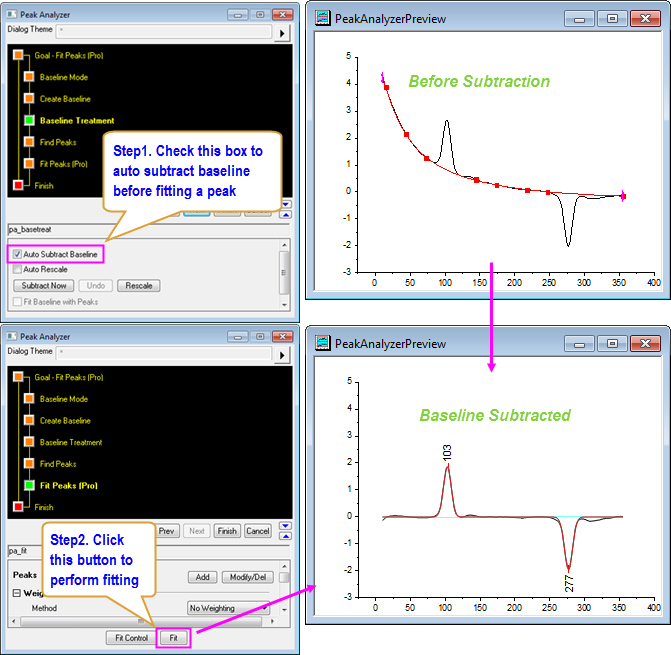Open Dialog Theme arrow menu in upper dialog

281,33
